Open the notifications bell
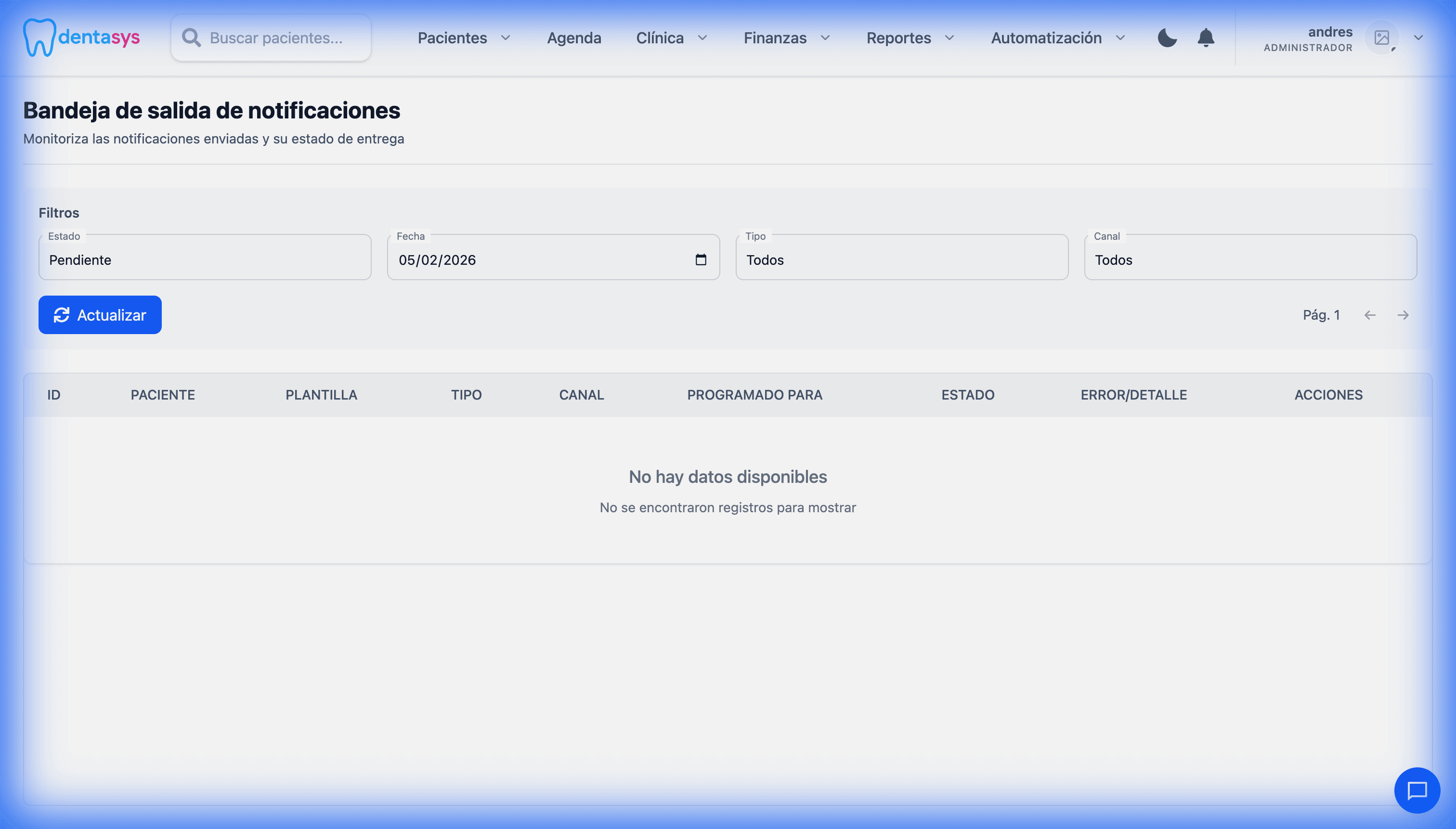This screenshot has height=829, width=1456. click(1206, 38)
